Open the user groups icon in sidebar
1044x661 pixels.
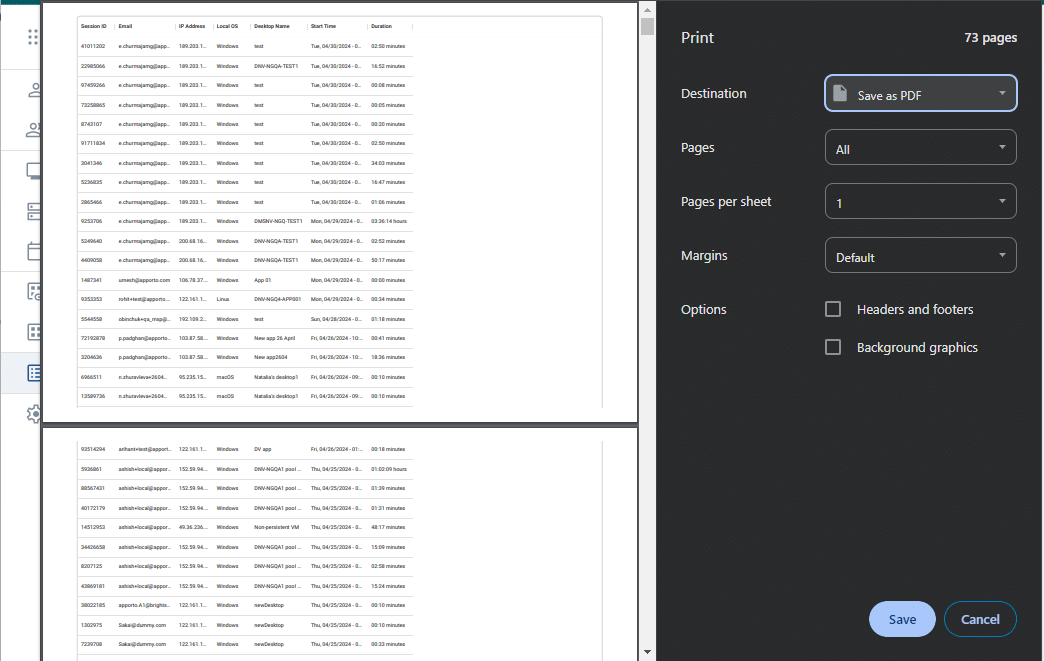tap(34, 130)
